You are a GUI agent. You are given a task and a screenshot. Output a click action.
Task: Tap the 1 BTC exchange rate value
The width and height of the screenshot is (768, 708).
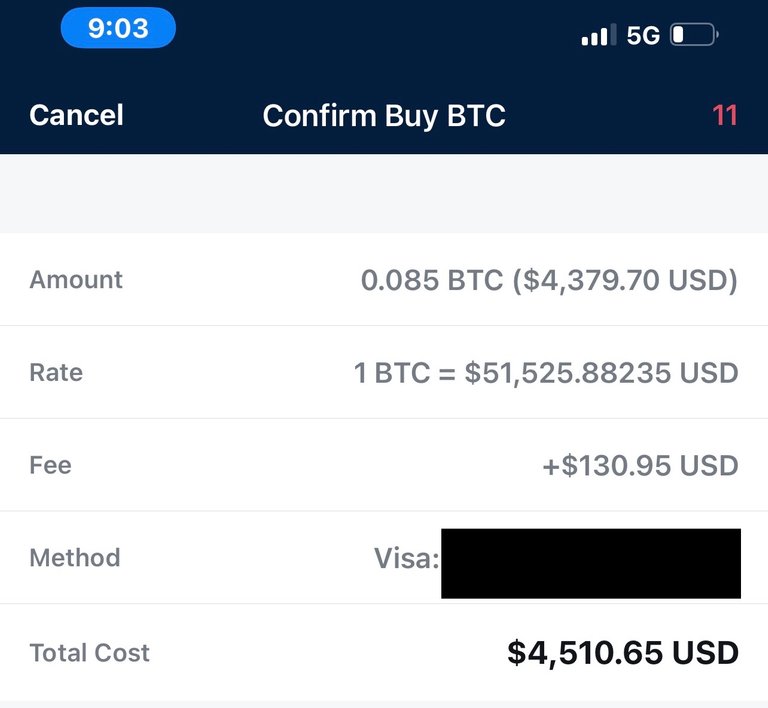pos(546,373)
